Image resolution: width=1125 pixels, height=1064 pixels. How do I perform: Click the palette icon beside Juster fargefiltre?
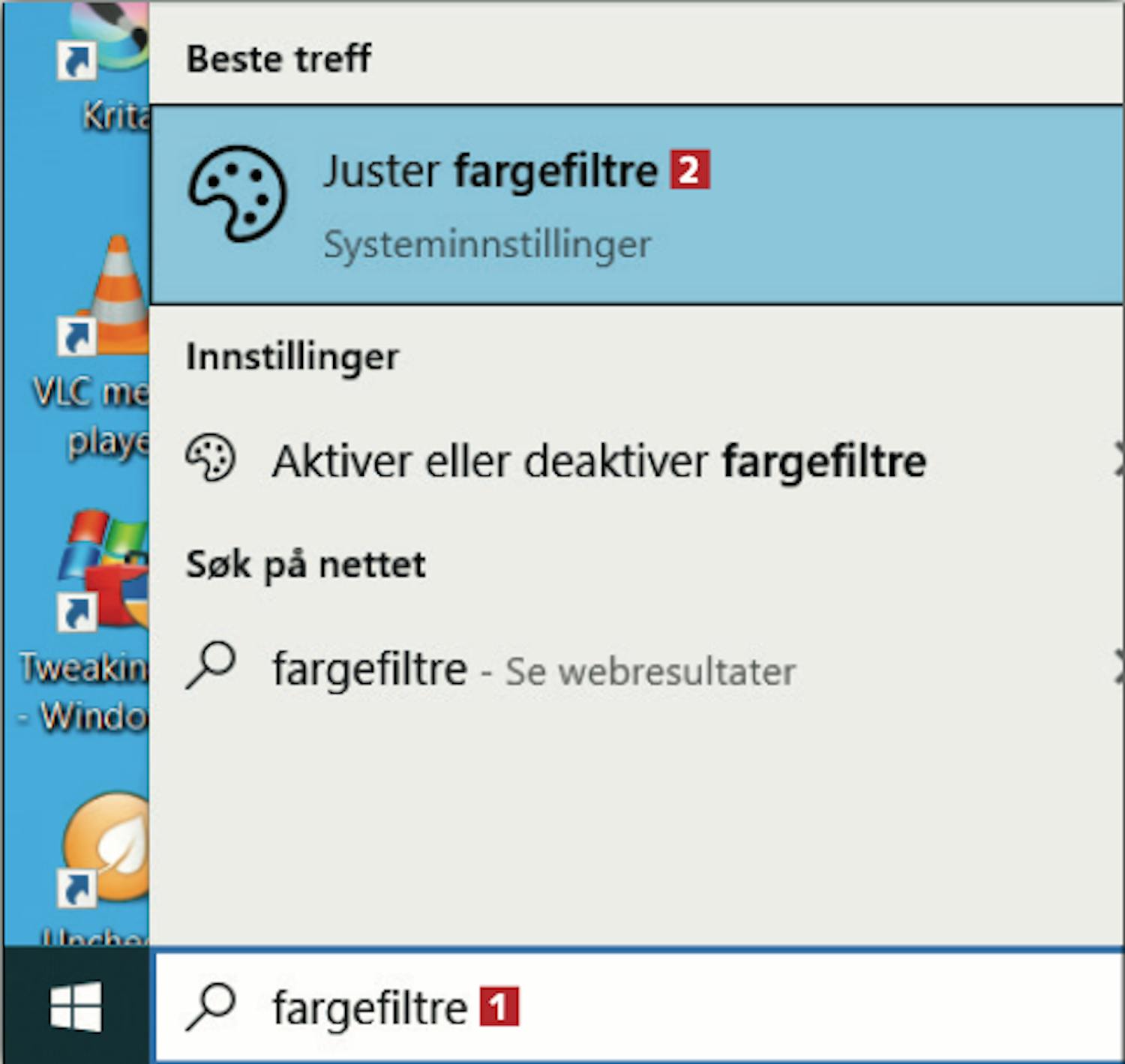(237, 193)
